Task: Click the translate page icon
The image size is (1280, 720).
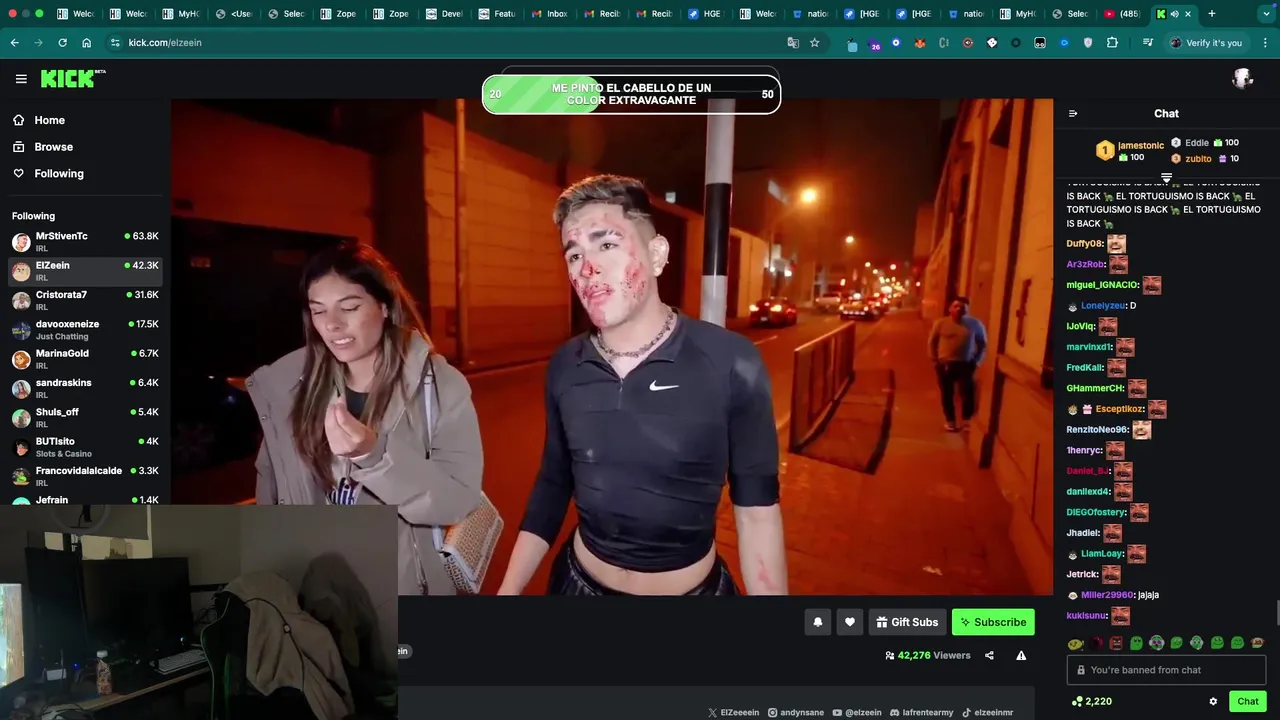Action: [793, 43]
